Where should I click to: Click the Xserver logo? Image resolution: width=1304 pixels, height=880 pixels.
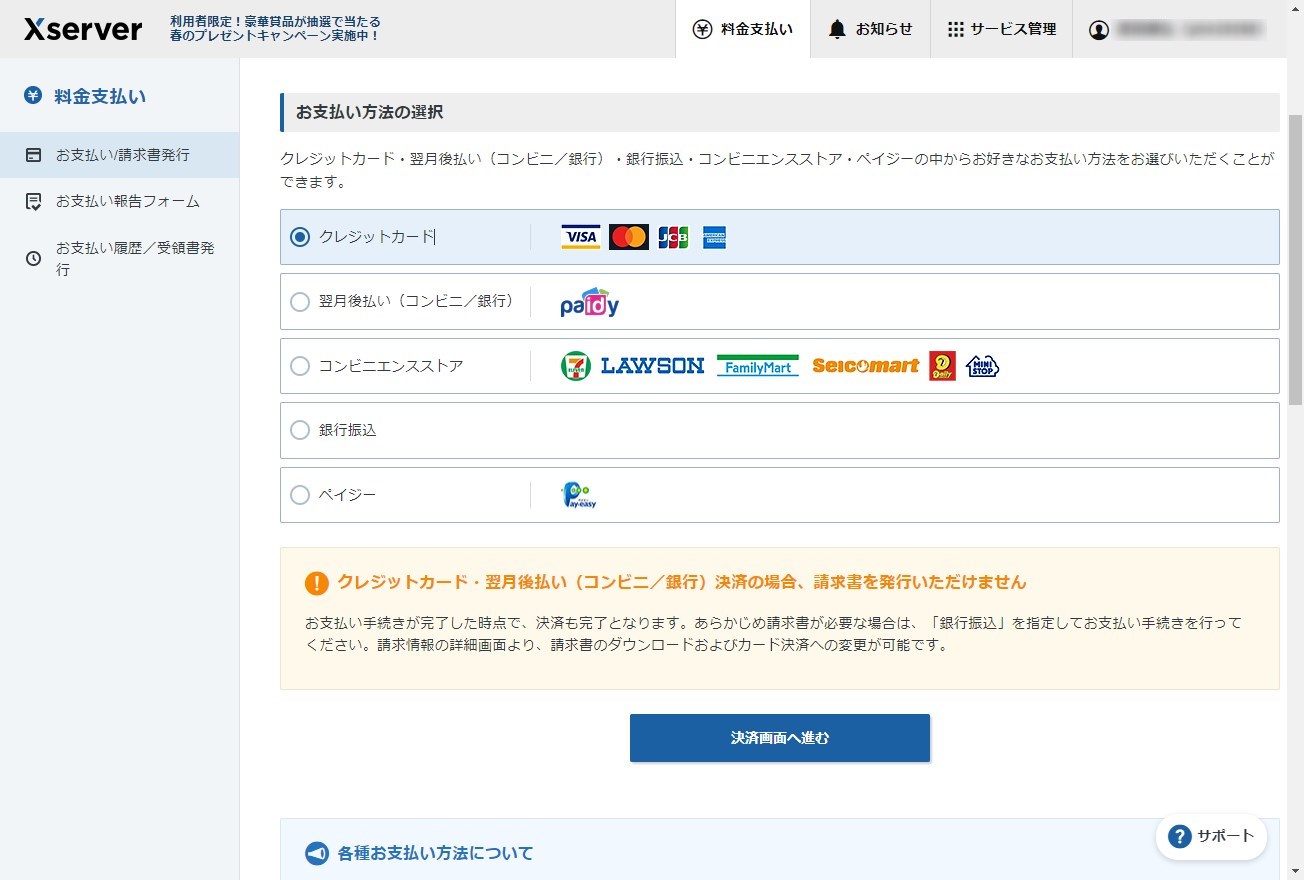point(82,29)
